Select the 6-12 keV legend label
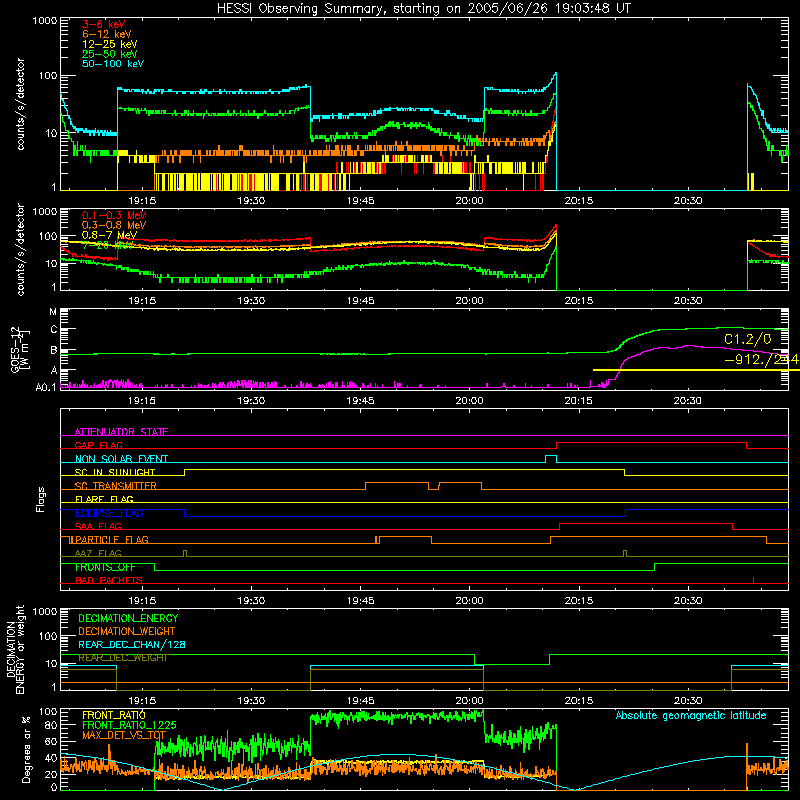Image resolution: width=800 pixels, height=800 pixels. 106,34
